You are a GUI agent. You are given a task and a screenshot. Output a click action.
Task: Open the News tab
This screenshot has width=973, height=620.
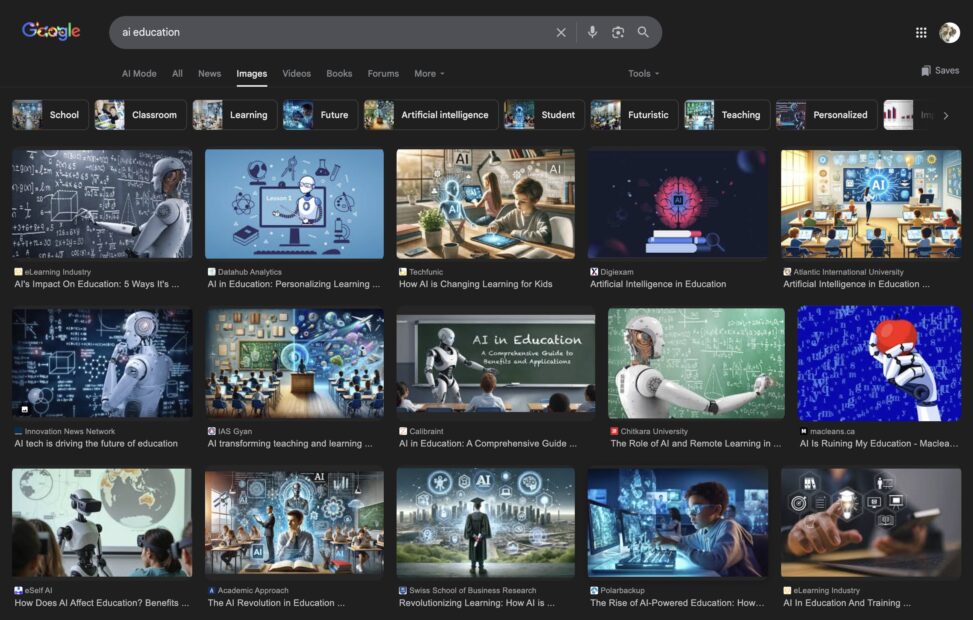click(x=210, y=73)
